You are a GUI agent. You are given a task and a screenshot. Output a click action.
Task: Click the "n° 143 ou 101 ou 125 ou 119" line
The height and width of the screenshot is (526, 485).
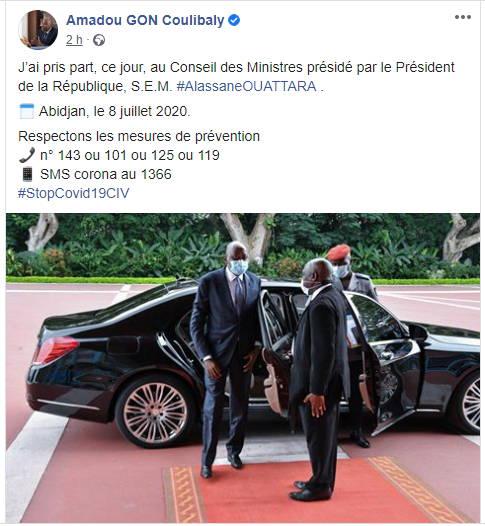[130, 155]
